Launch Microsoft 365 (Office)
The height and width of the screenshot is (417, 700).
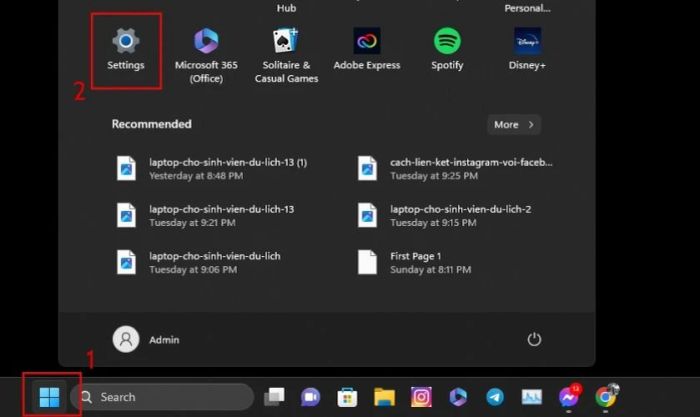[x=206, y=55]
